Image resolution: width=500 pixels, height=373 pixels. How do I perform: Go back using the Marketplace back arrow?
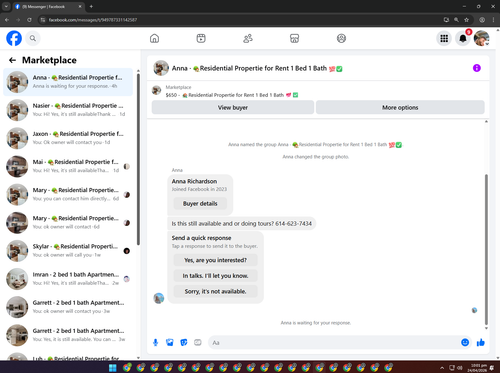(x=12, y=60)
